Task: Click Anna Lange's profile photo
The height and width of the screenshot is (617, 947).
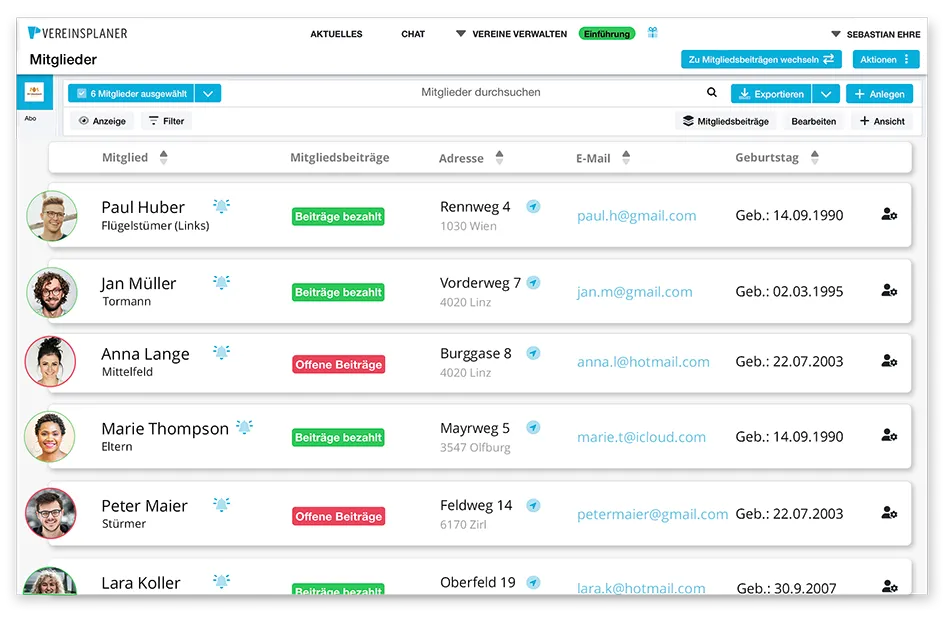Action: pos(50,361)
